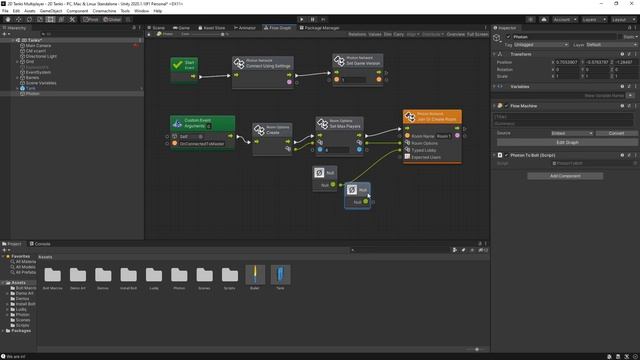Screen dimensions: 640x360
Task: Click the Start event node checkmark icon
Action: (x=178, y=64)
